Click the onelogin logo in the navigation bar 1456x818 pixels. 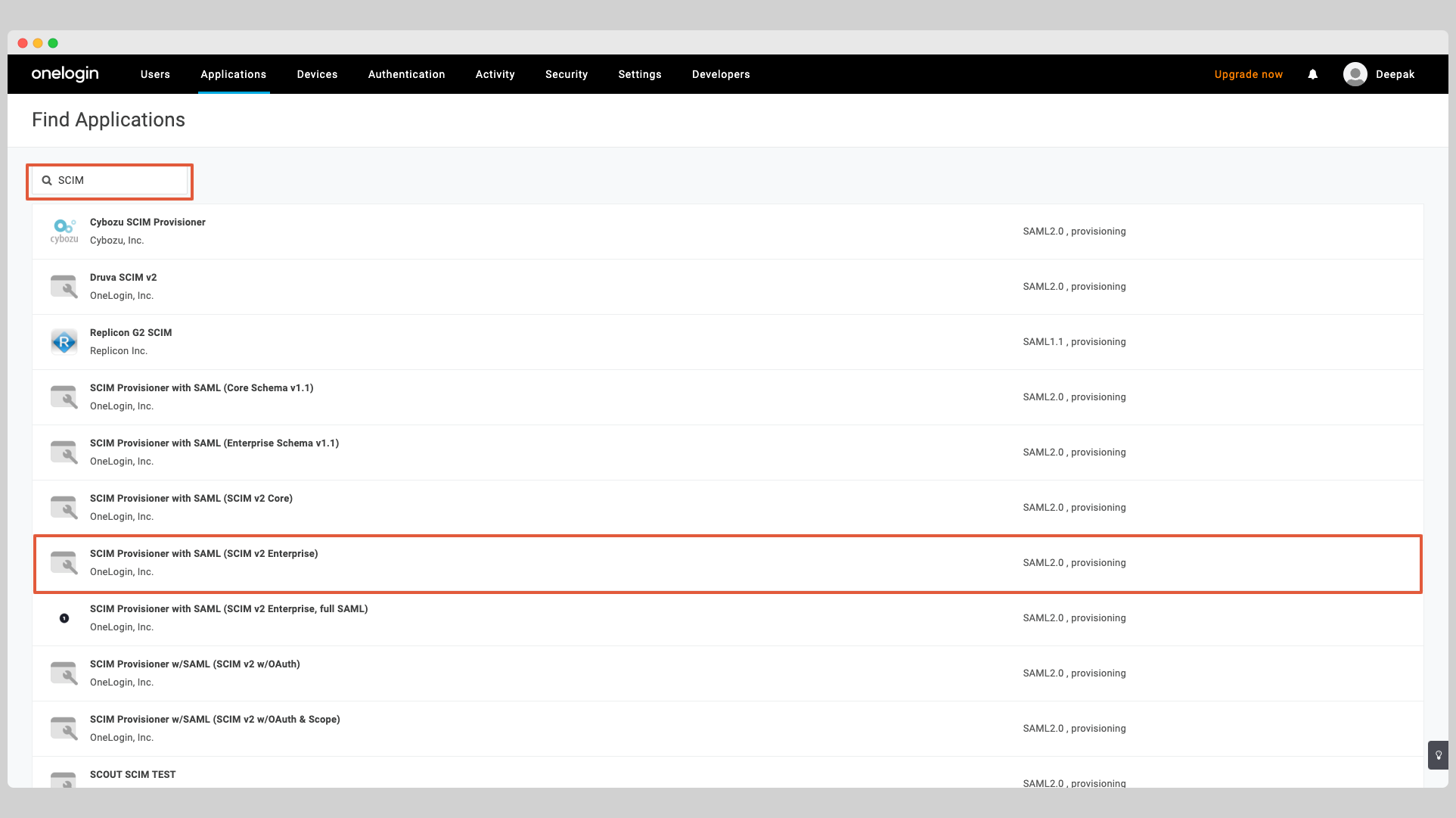[x=64, y=73]
